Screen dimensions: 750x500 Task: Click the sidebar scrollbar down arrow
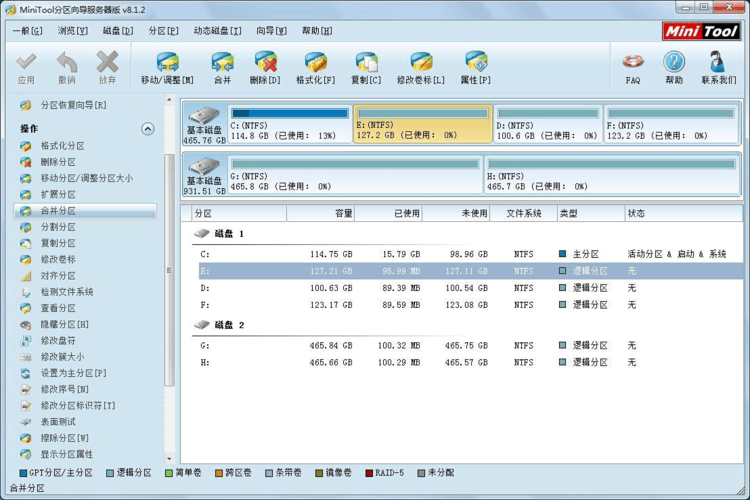169,459
